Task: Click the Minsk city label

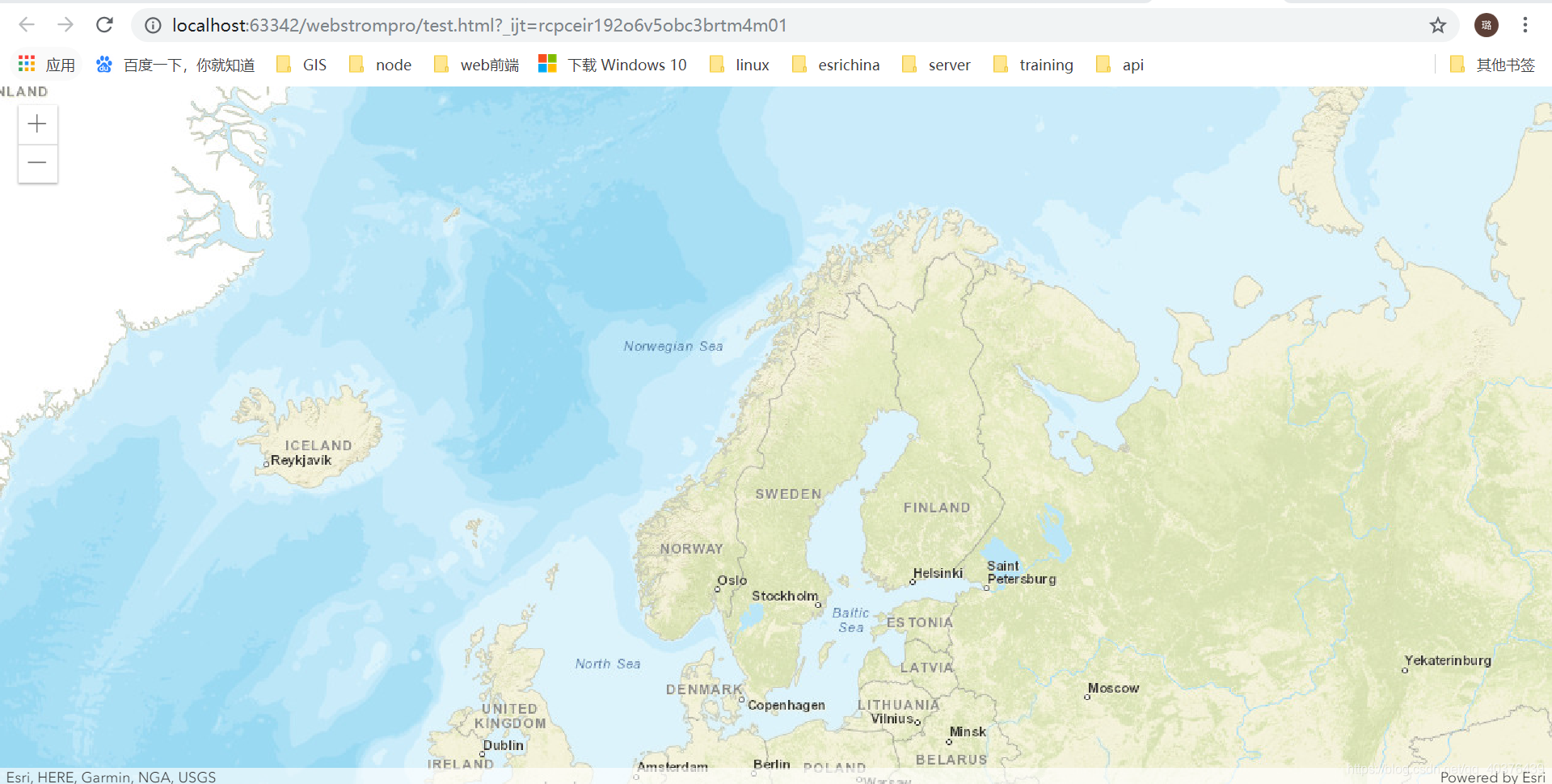Action: pos(968,731)
